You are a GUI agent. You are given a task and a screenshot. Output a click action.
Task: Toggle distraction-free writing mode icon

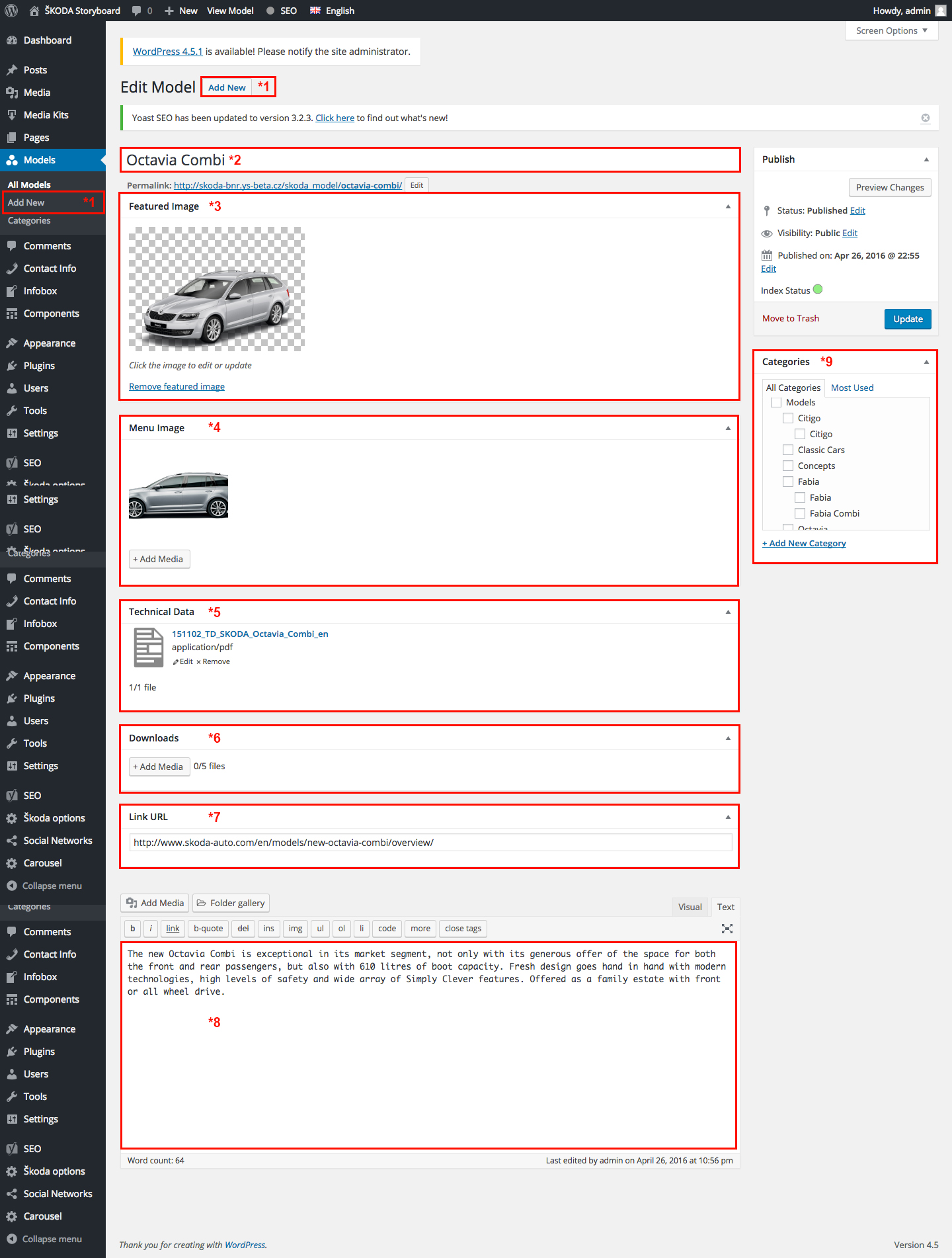tap(727, 929)
